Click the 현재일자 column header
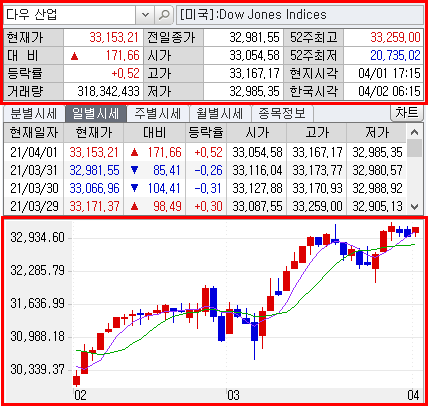This screenshot has width=428, height=406. [34, 133]
